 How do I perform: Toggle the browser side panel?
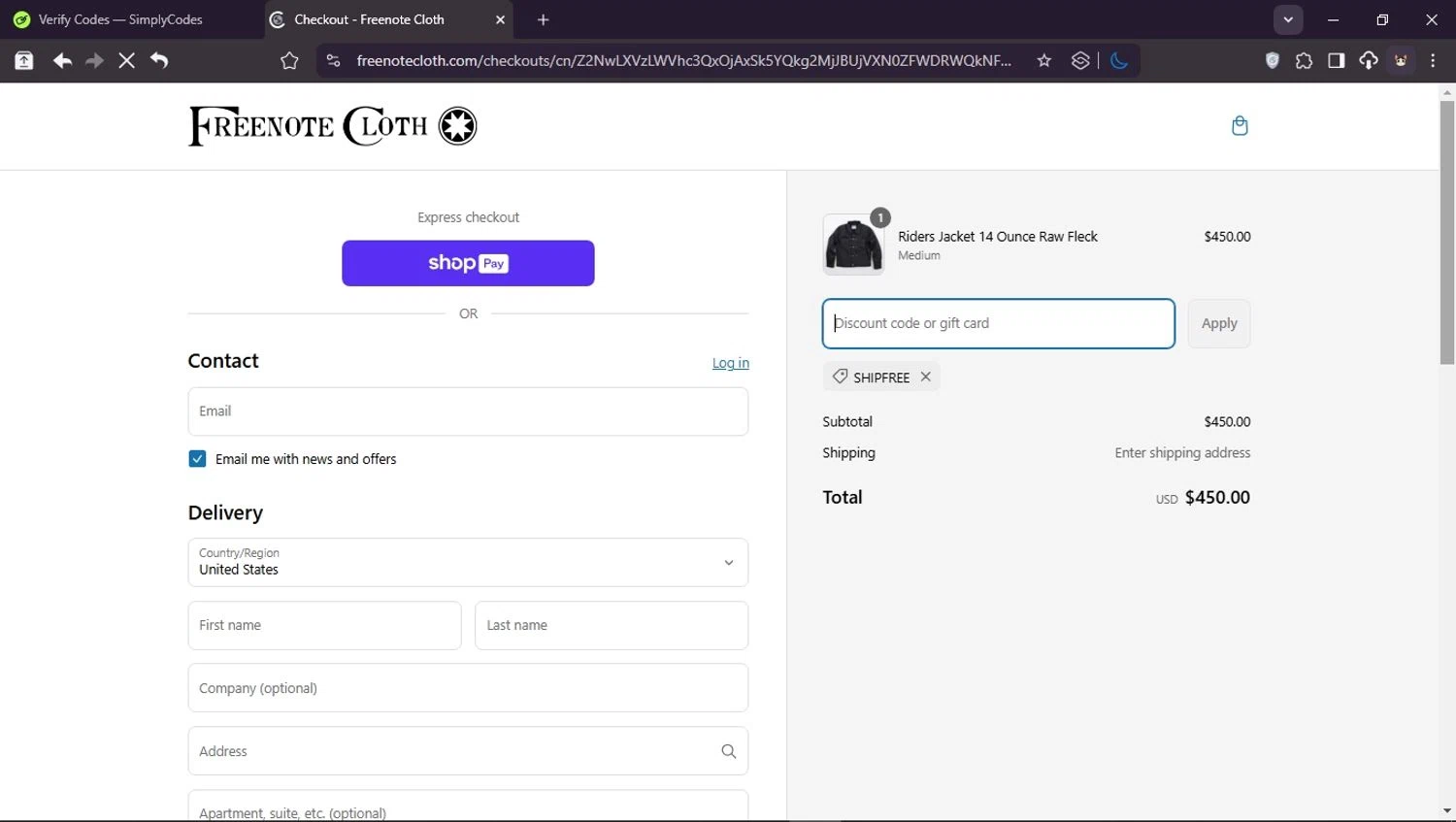point(1336,60)
